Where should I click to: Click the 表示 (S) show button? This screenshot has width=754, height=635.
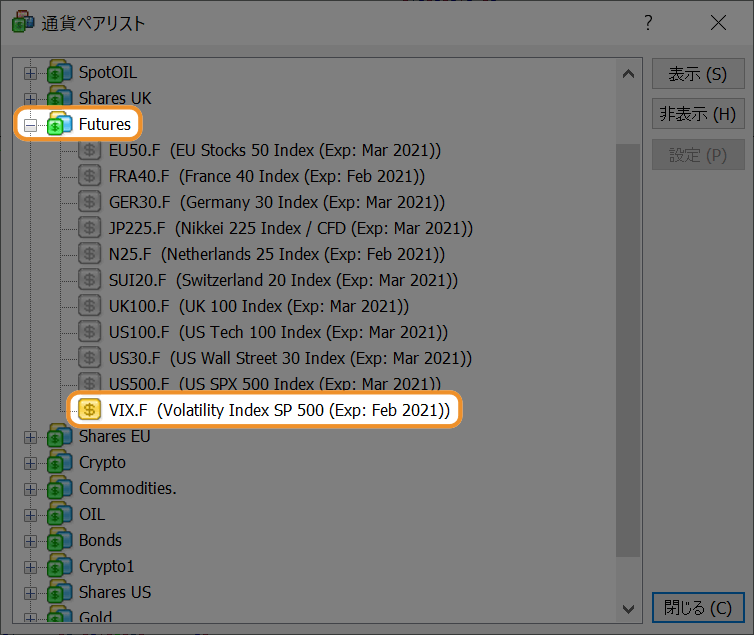[x=698, y=74]
